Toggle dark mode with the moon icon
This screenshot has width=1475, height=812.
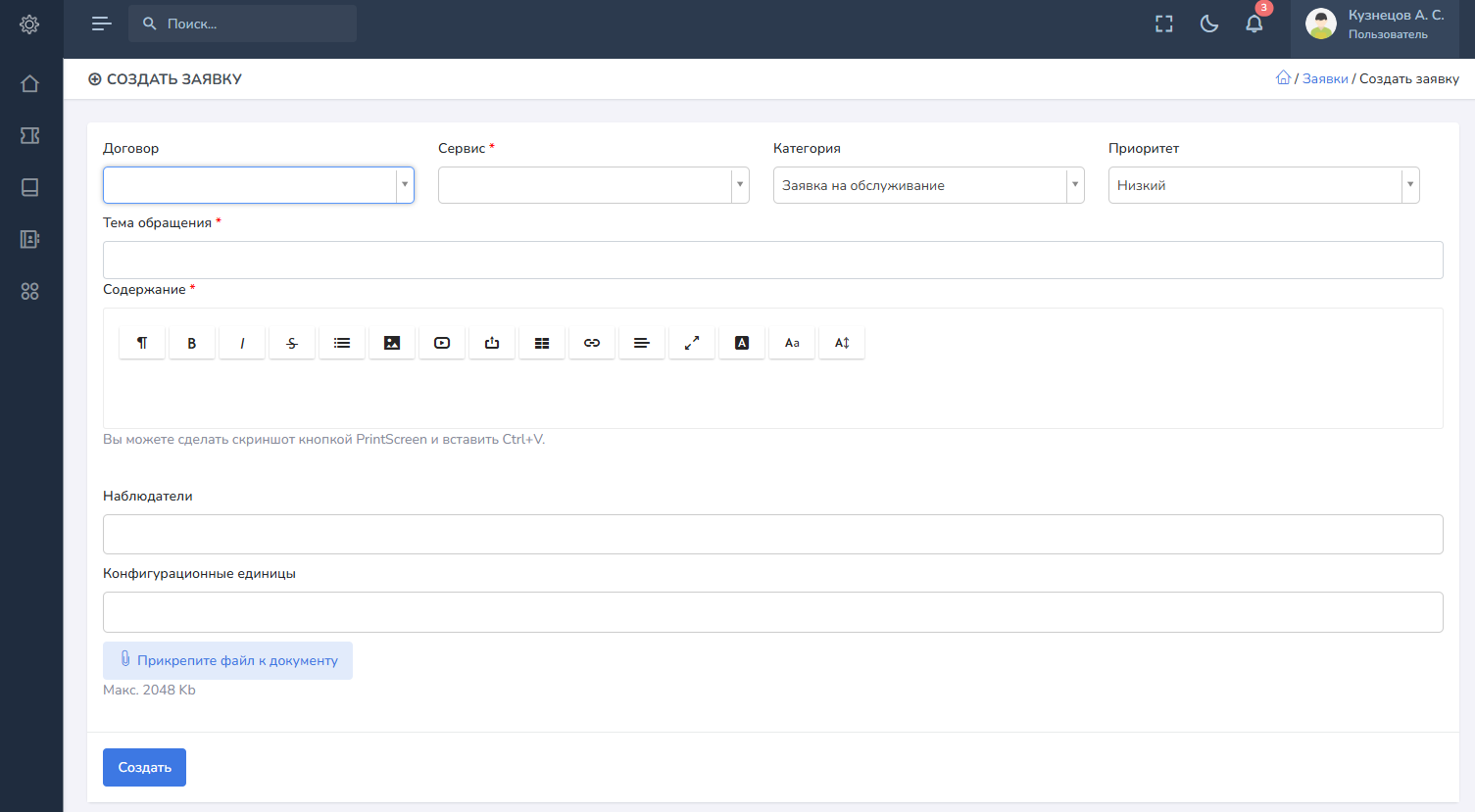(1208, 24)
